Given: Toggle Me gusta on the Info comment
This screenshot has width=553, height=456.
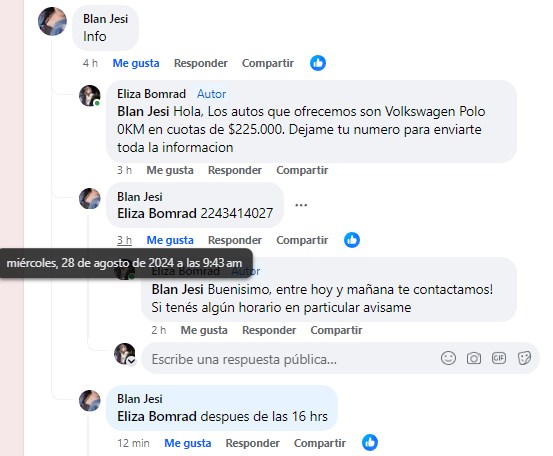Looking at the screenshot, I should 136,63.
